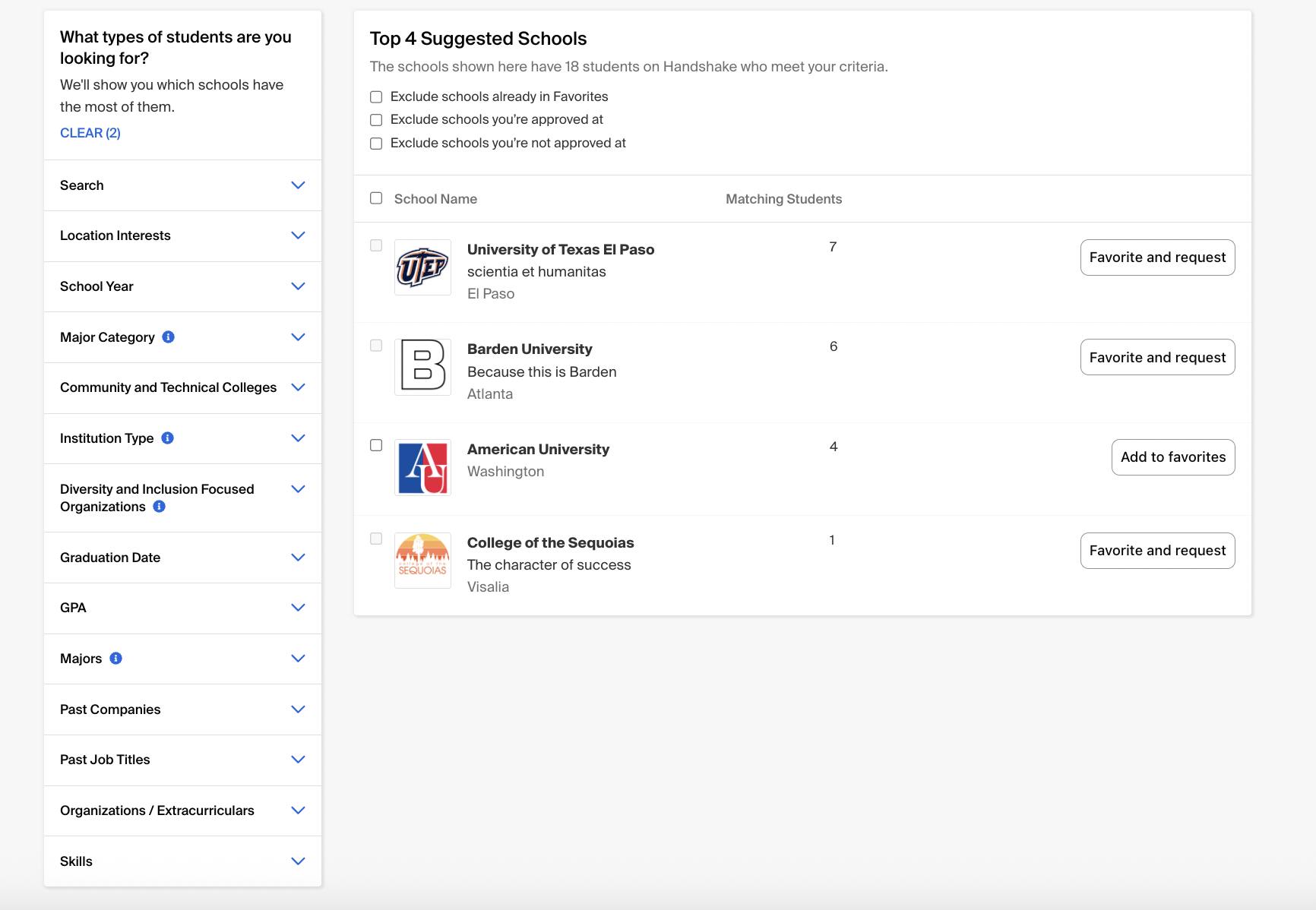Open Barden University name link
Image resolution: width=1316 pixels, height=910 pixels.
tap(530, 349)
